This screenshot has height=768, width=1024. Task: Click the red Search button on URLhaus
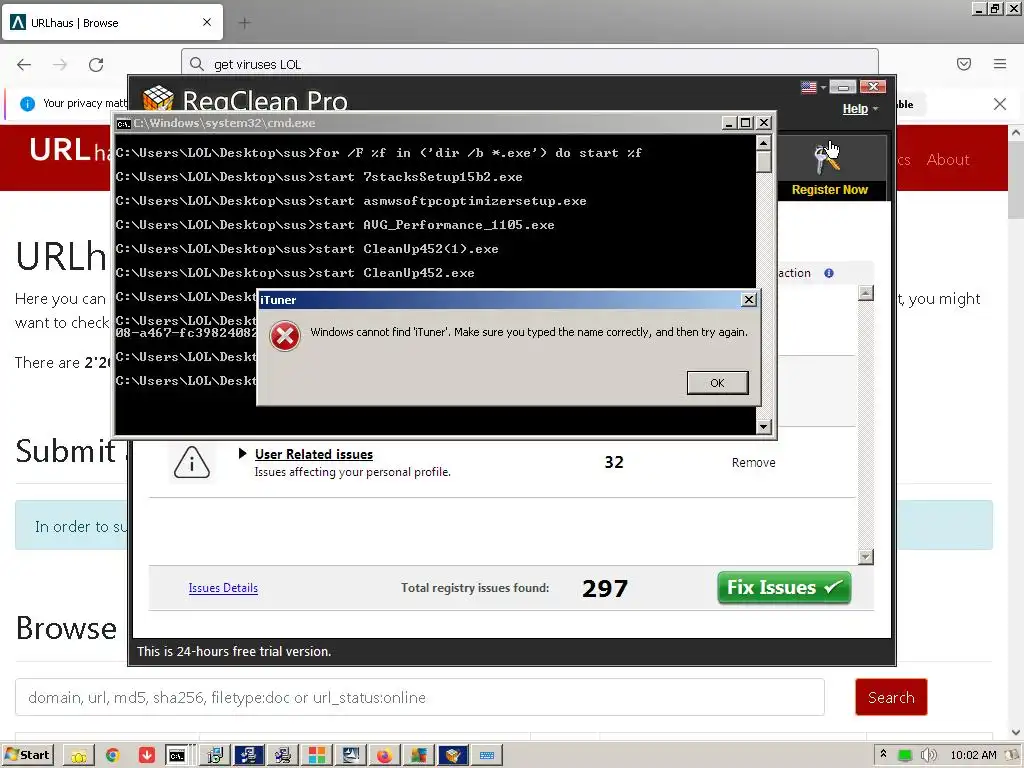pos(891,697)
